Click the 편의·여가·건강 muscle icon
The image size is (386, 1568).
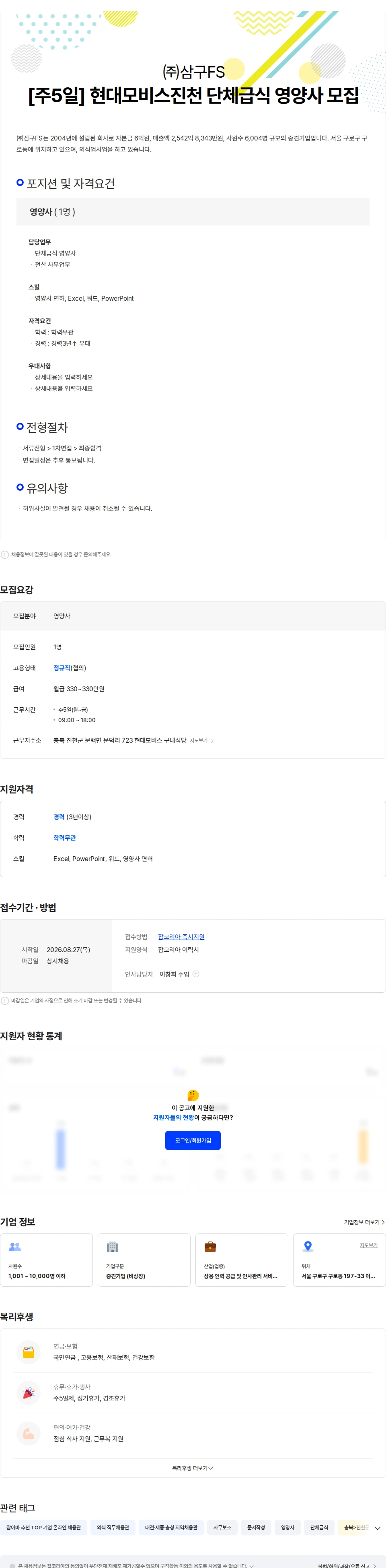tap(29, 1434)
